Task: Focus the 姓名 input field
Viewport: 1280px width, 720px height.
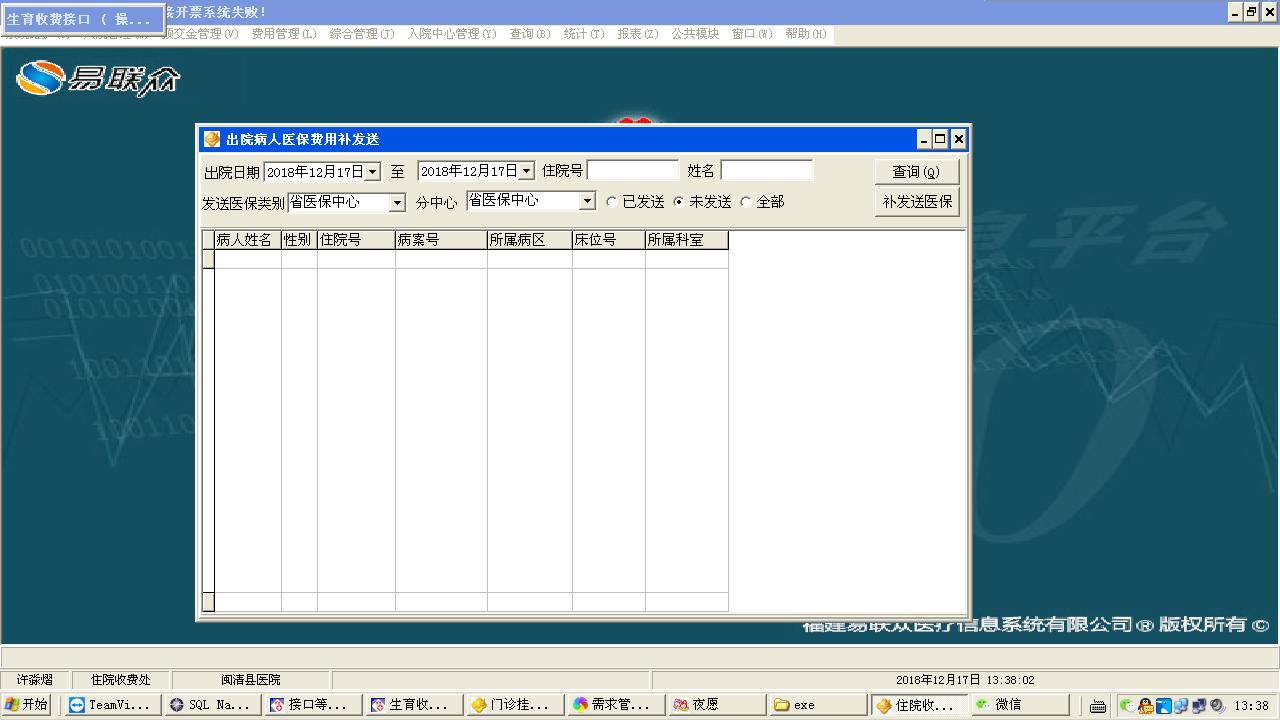Action: [767, 171]
